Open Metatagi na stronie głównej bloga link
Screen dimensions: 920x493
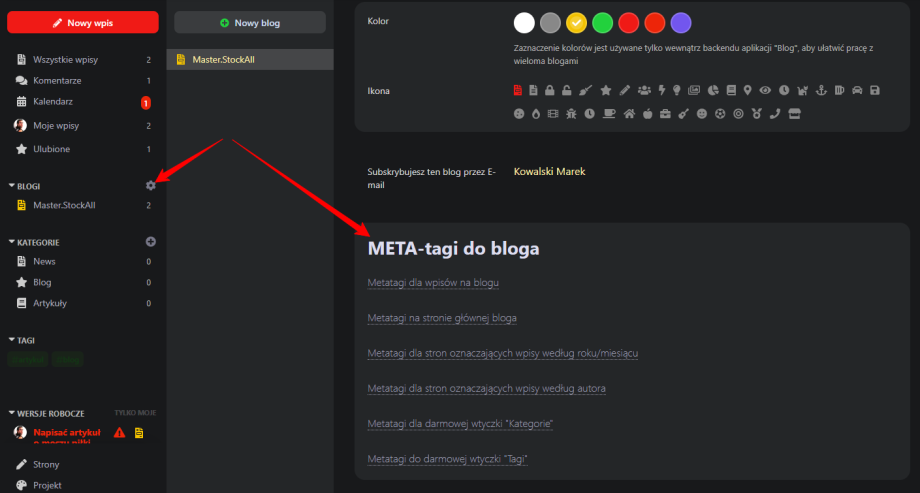[x=442, y=317]
